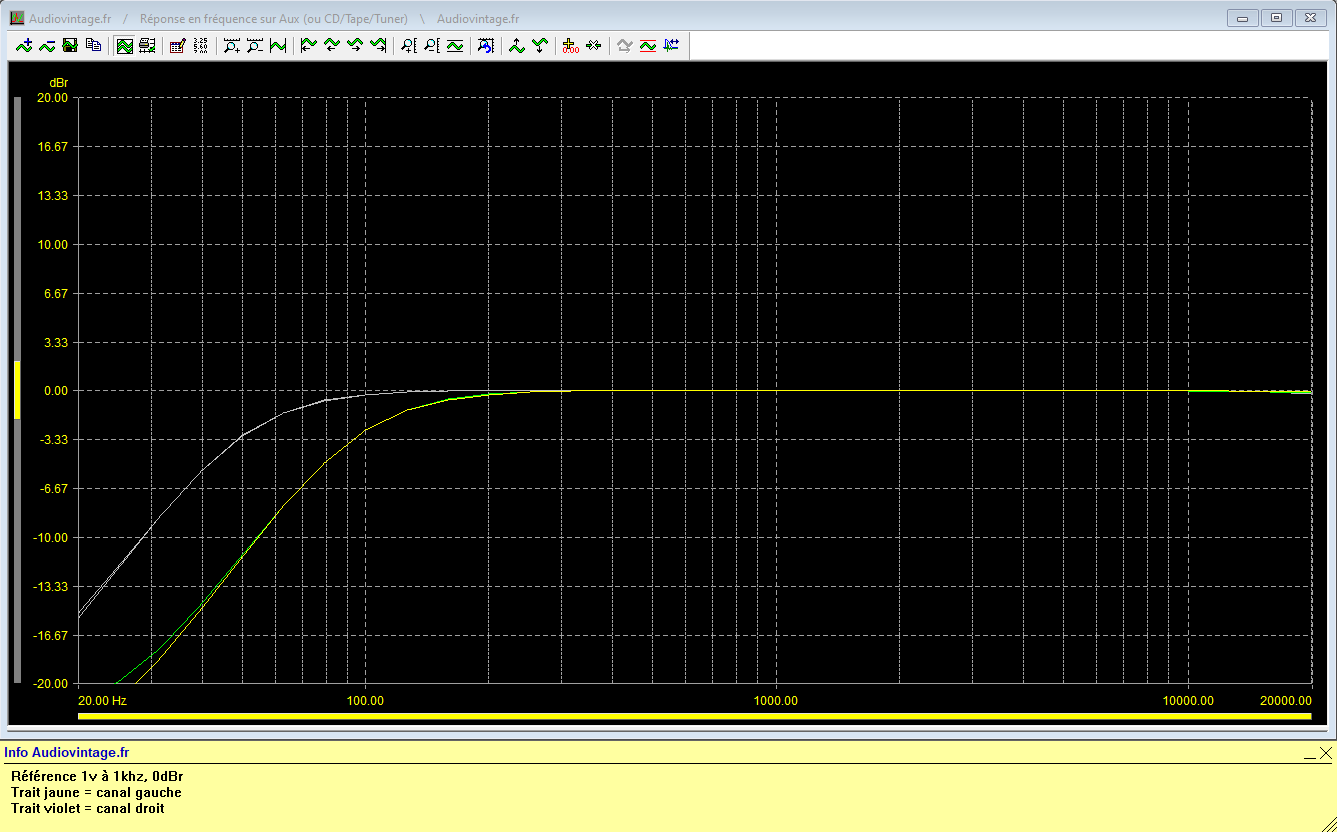
Task: Click the 100.00 X-axis label
Action: tap(365, 701)
